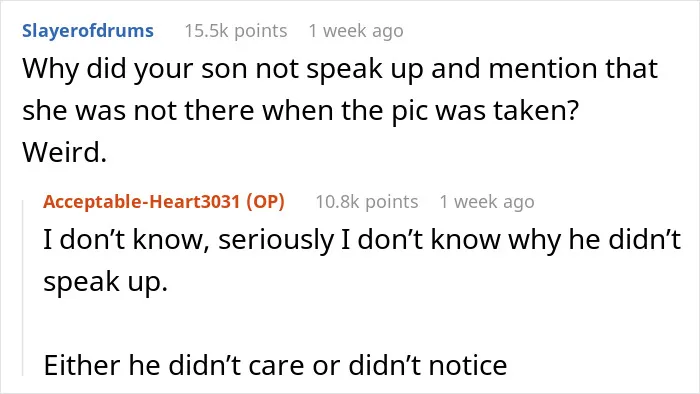Screen dimensions: 700x394
Task: Click the orange (OP) label
Action: [265, 202]
